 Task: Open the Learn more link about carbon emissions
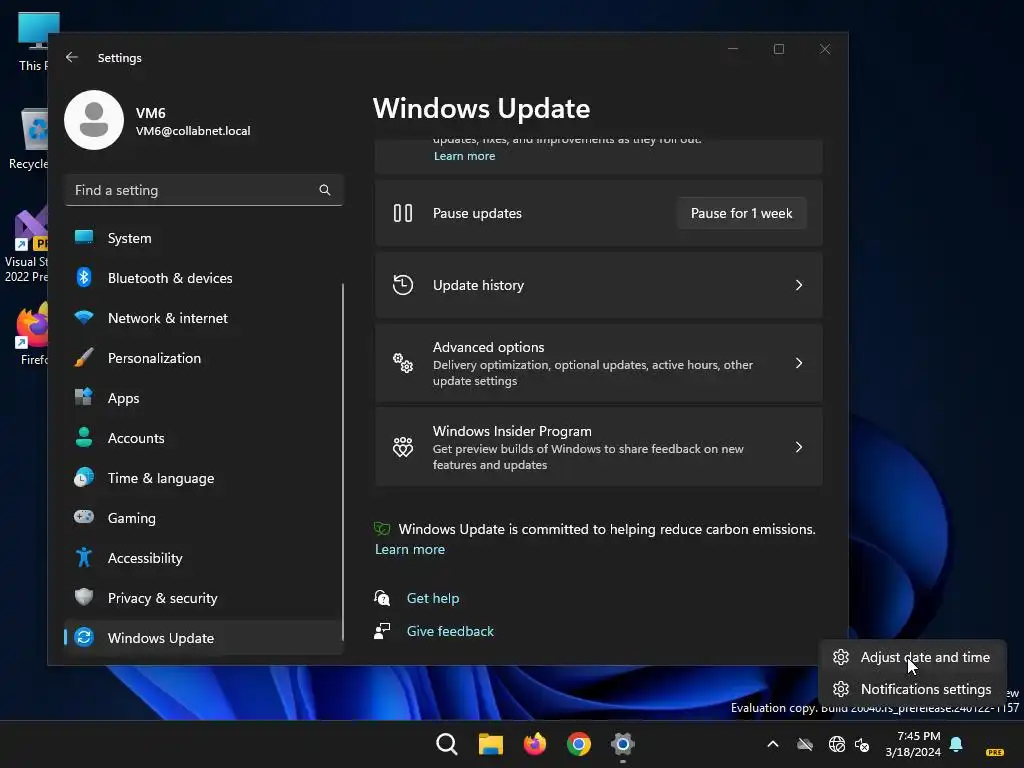410,550
